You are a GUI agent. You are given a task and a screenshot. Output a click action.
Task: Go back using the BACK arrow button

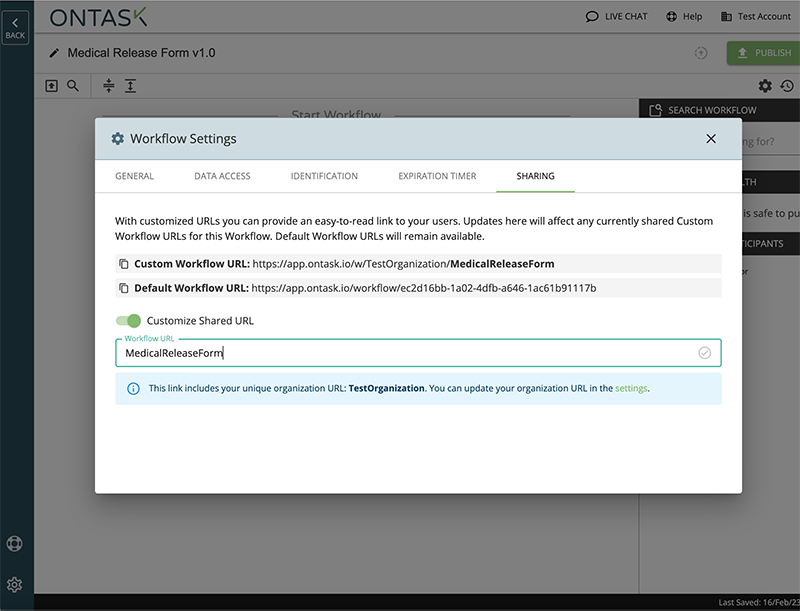click(x=15, y=28)
